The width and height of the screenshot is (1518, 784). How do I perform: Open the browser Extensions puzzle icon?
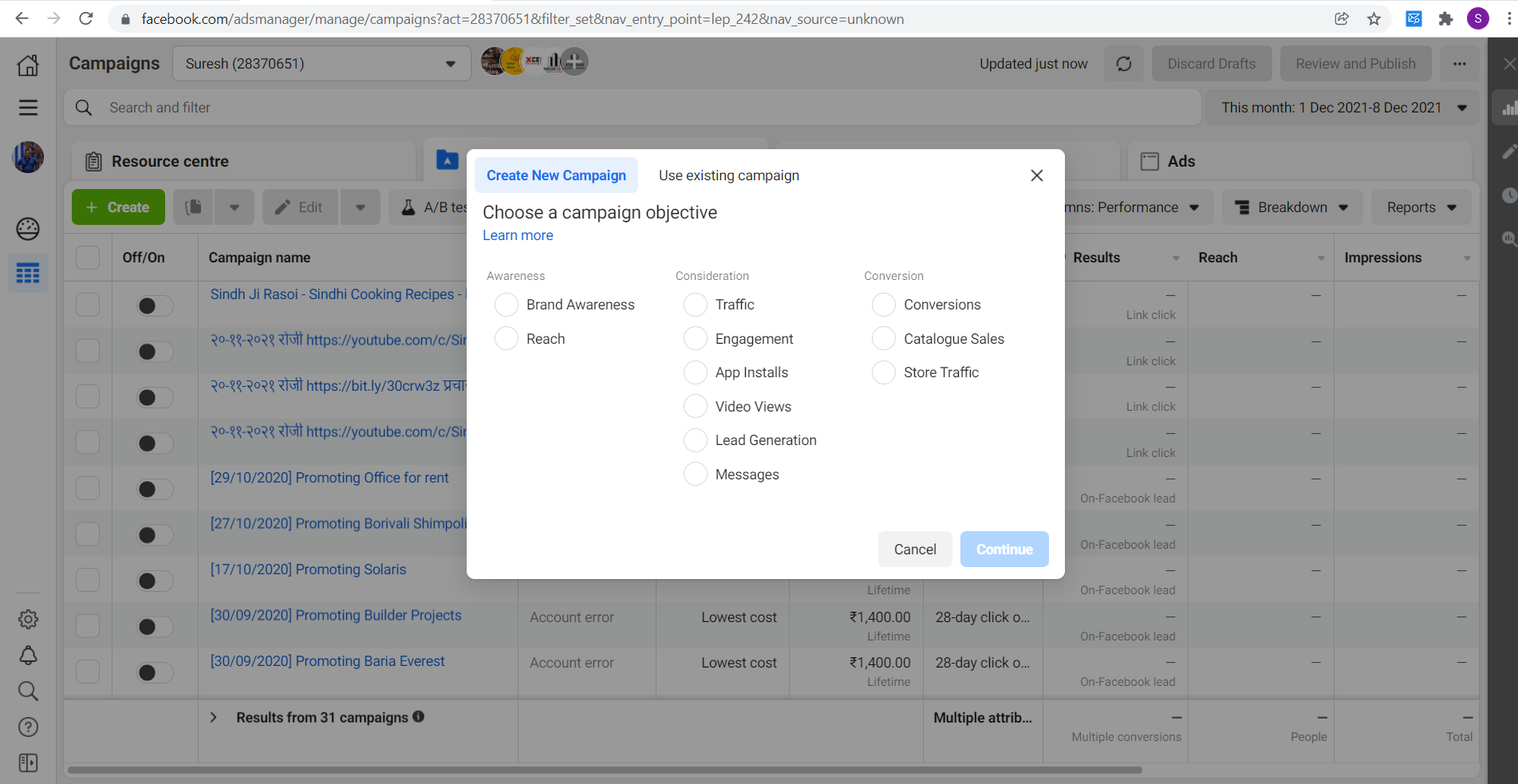(1445, 19)
